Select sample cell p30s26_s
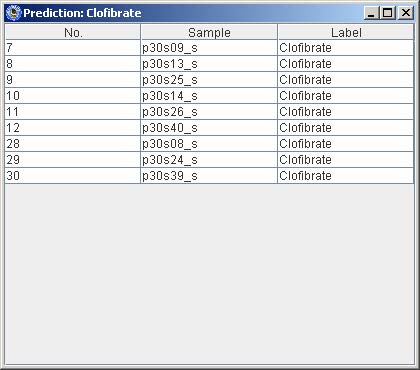420x370 pixels. (209, 112)
